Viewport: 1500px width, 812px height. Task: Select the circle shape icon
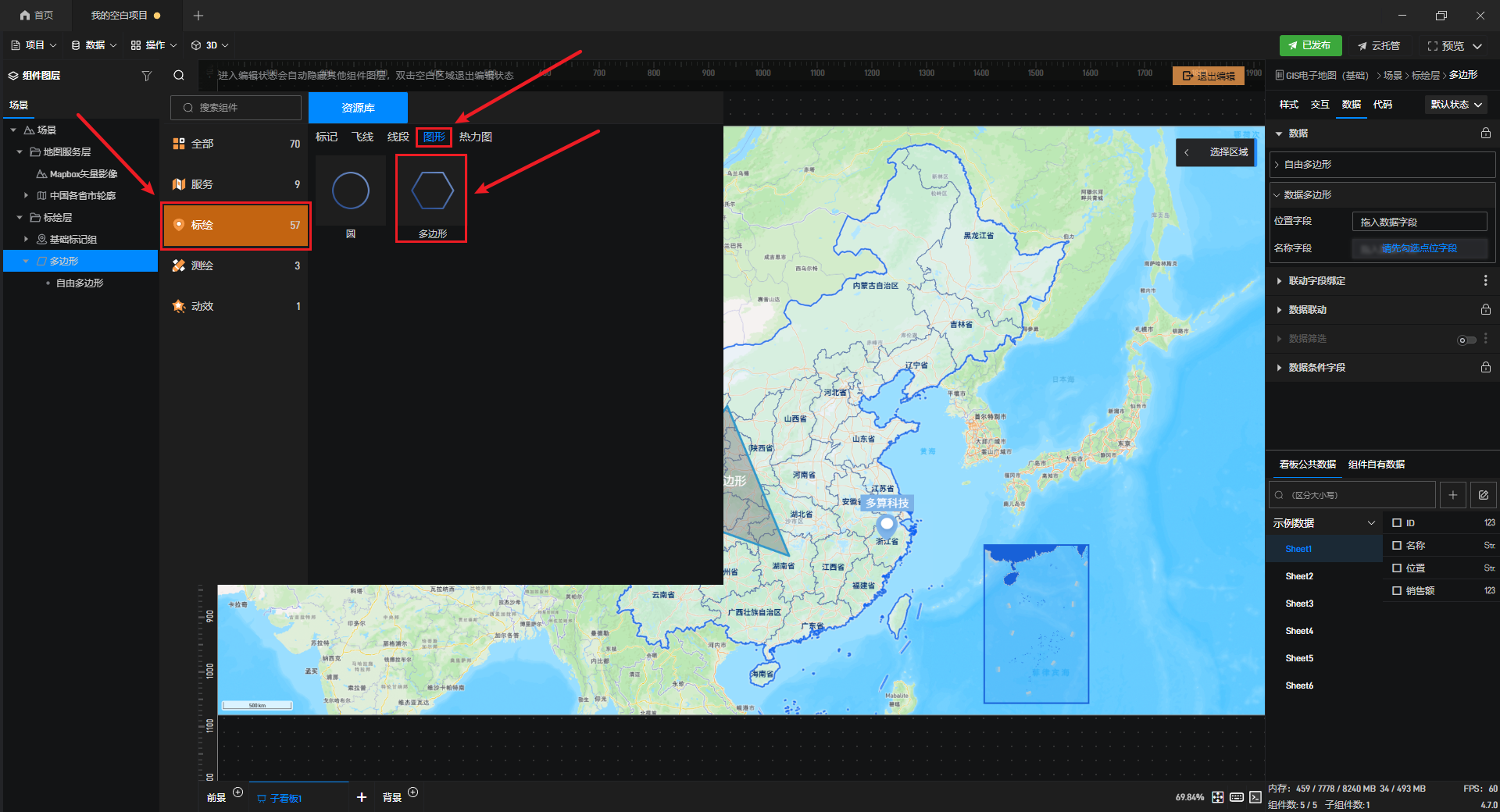351,191
